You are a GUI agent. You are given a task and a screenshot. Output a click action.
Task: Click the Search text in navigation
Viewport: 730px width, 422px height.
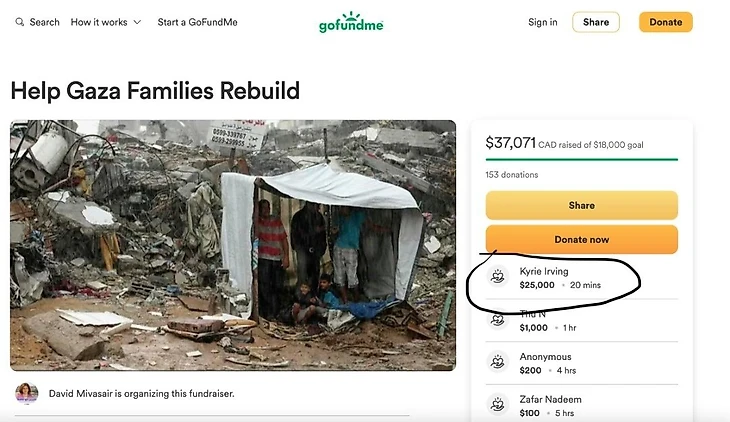[x=44, y=22]
